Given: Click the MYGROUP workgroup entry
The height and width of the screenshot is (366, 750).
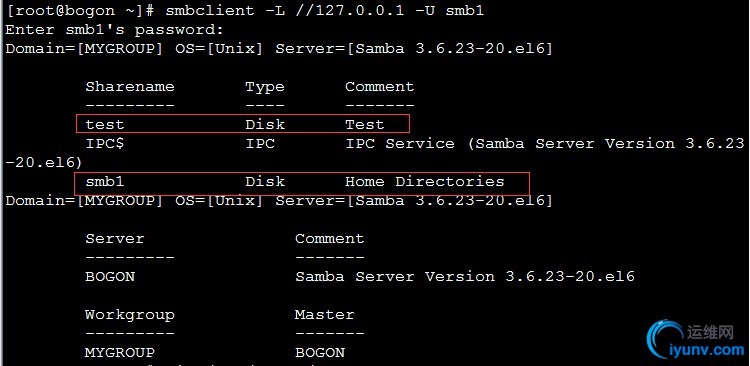Looking at the screenshot, I should pos(120,353).
